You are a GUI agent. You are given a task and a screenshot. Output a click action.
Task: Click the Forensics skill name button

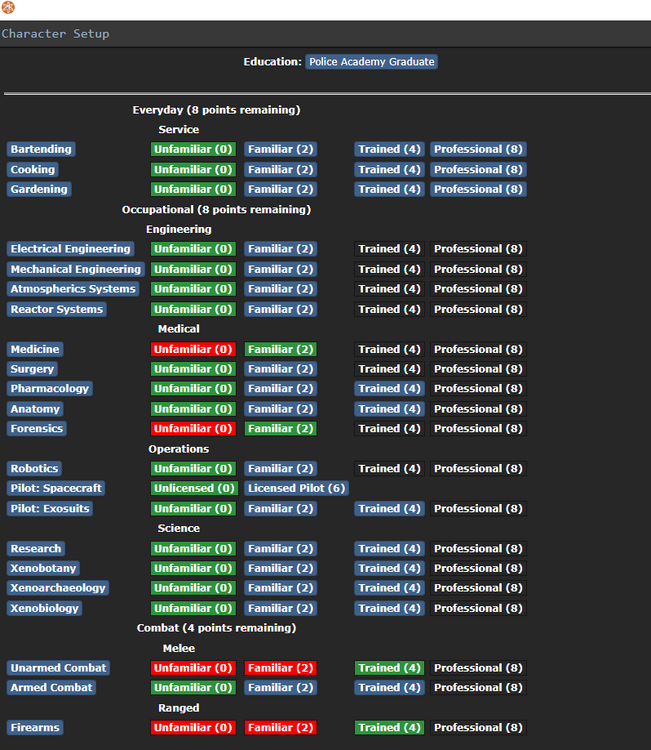[x=37, y=429]
